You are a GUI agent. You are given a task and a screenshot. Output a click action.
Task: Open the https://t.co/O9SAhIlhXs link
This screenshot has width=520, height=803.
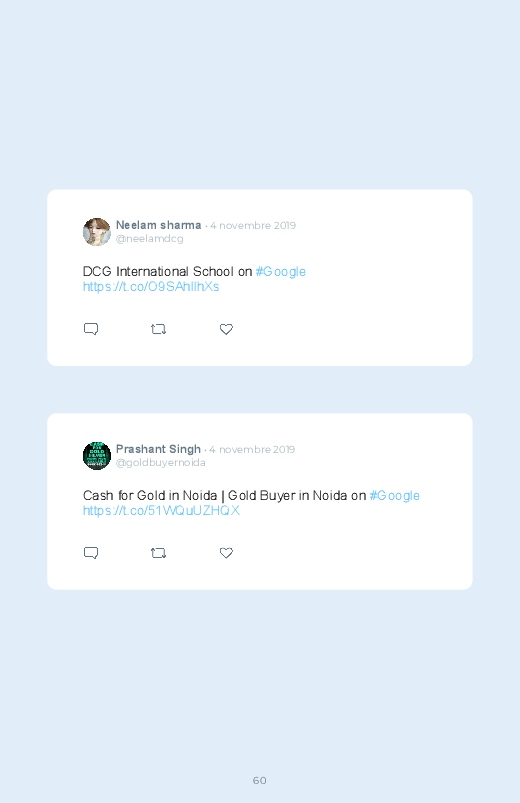click(x=151, y=286)
